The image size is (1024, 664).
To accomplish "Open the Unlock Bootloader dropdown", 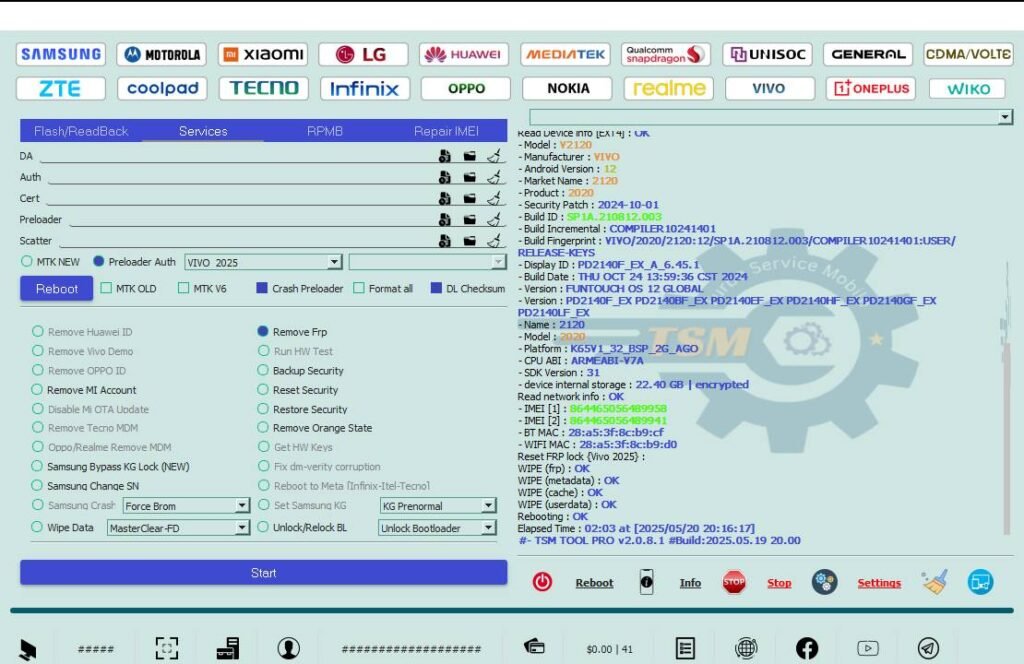I will [x=437, y=528].
